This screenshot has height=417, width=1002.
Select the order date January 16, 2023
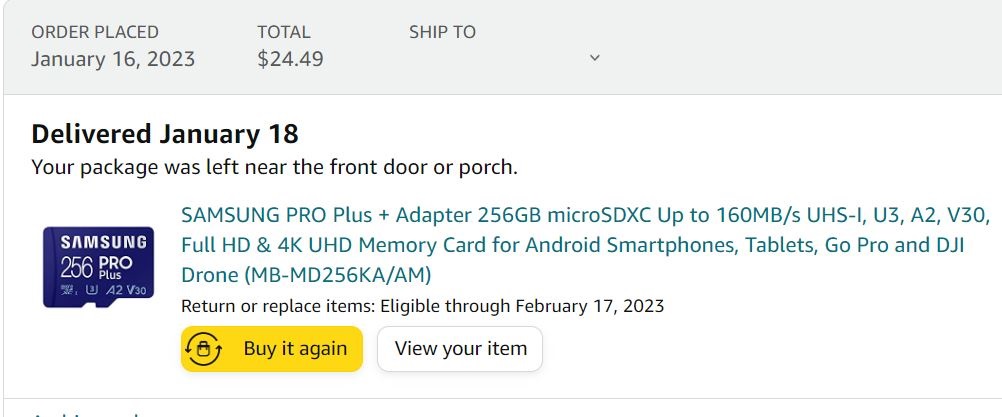[113, 59]
